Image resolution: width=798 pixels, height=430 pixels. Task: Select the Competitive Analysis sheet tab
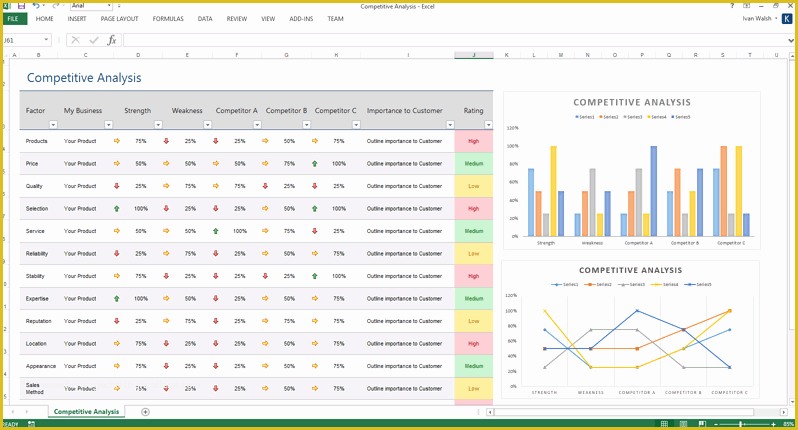(86, 412)
